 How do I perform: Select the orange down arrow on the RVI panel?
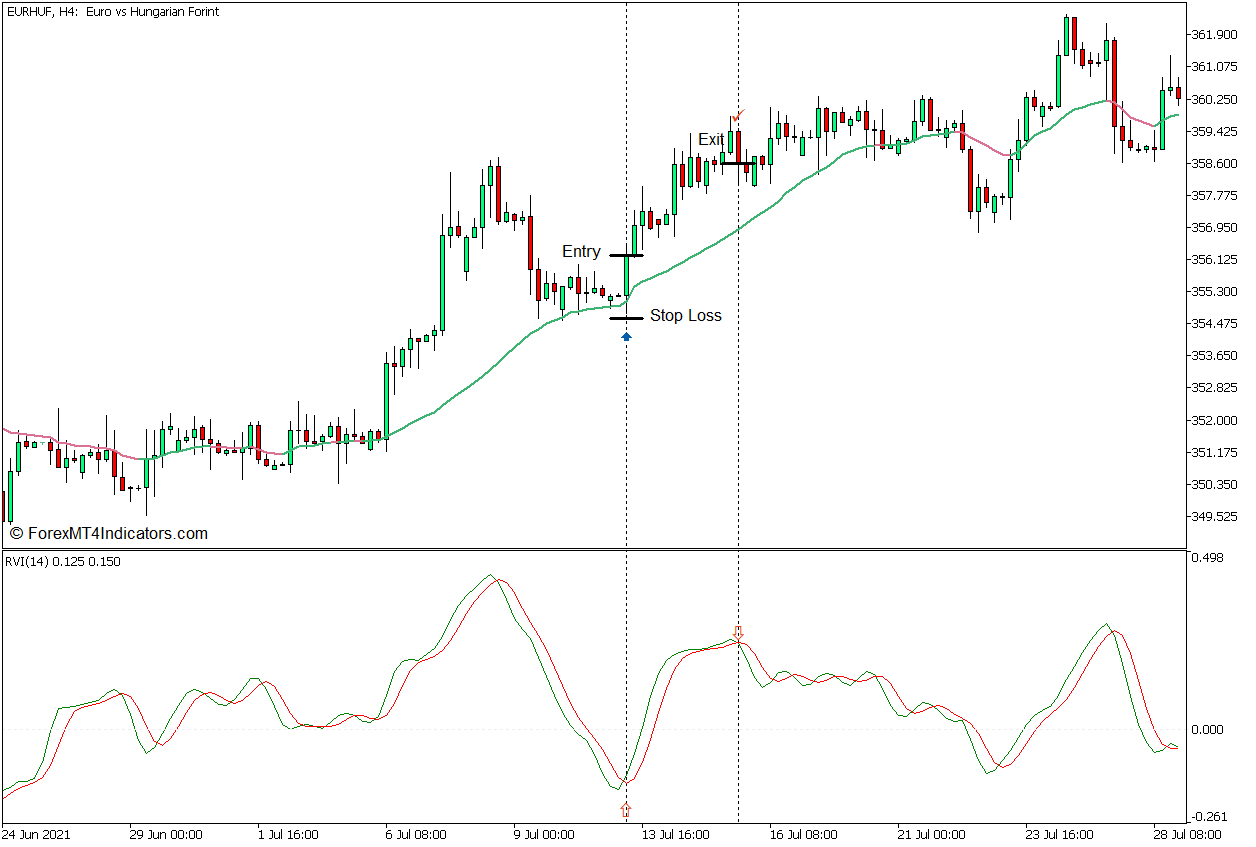738,634
